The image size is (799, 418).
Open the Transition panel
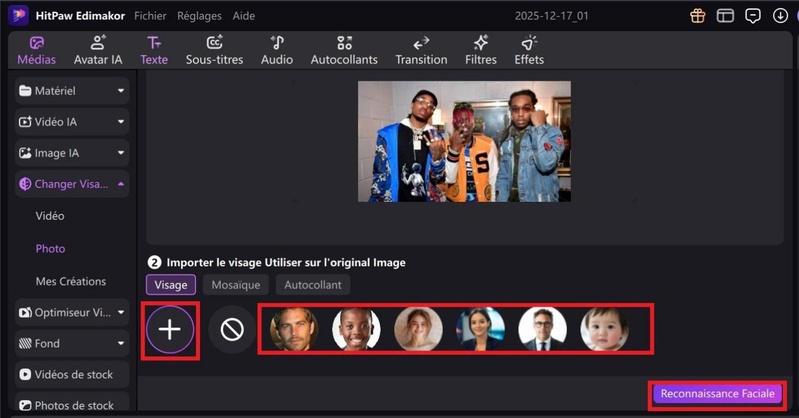tap(421, 50)
